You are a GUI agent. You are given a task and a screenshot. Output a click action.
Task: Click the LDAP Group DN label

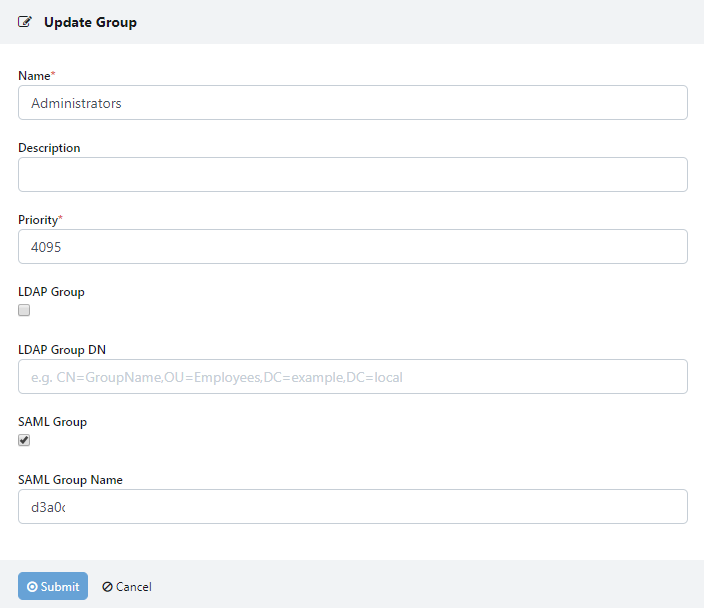pyautogui.click(x=62, y=350)
